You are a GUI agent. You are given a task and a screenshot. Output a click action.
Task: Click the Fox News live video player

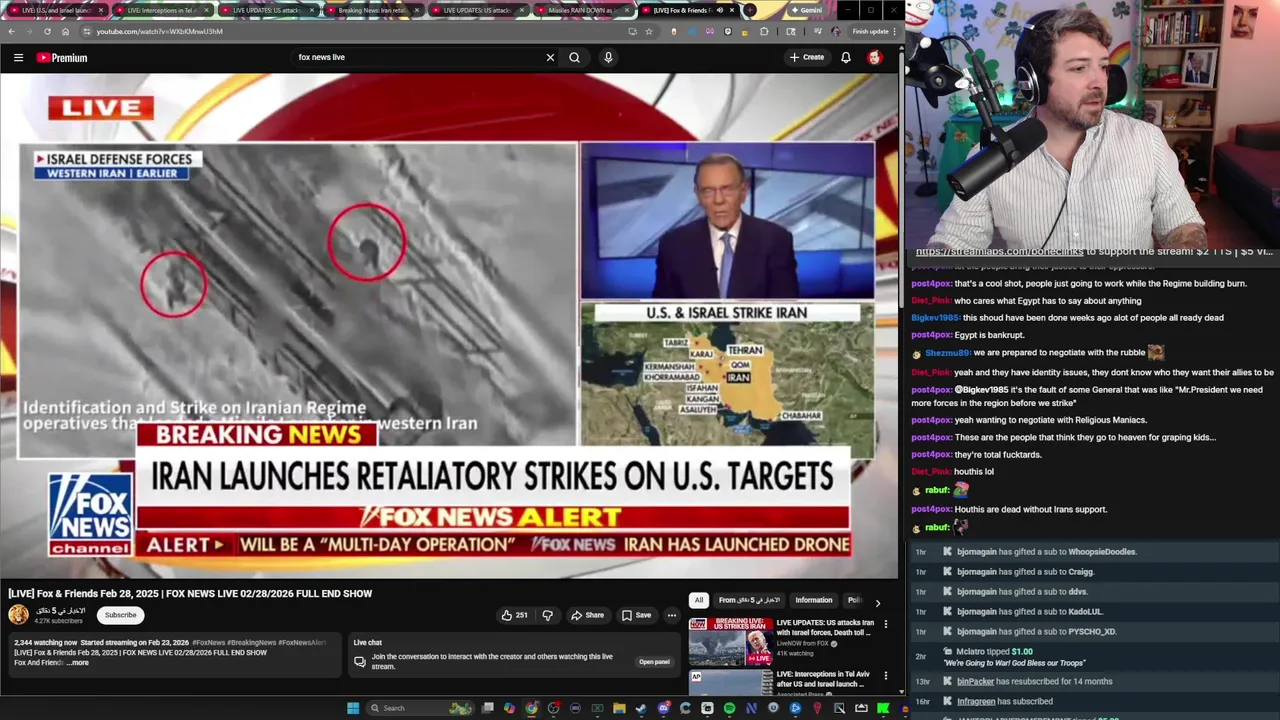click(449, 326)
